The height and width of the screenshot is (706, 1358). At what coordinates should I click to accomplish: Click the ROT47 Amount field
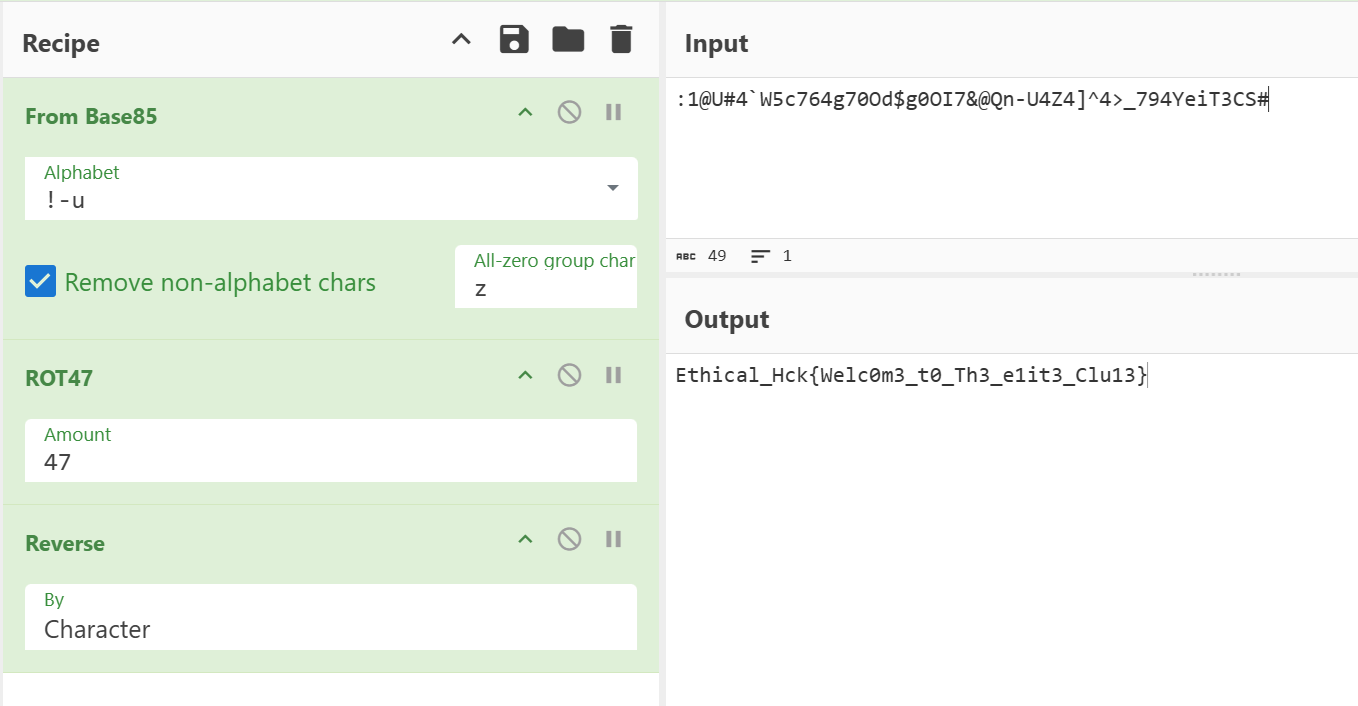click(330, 461)
